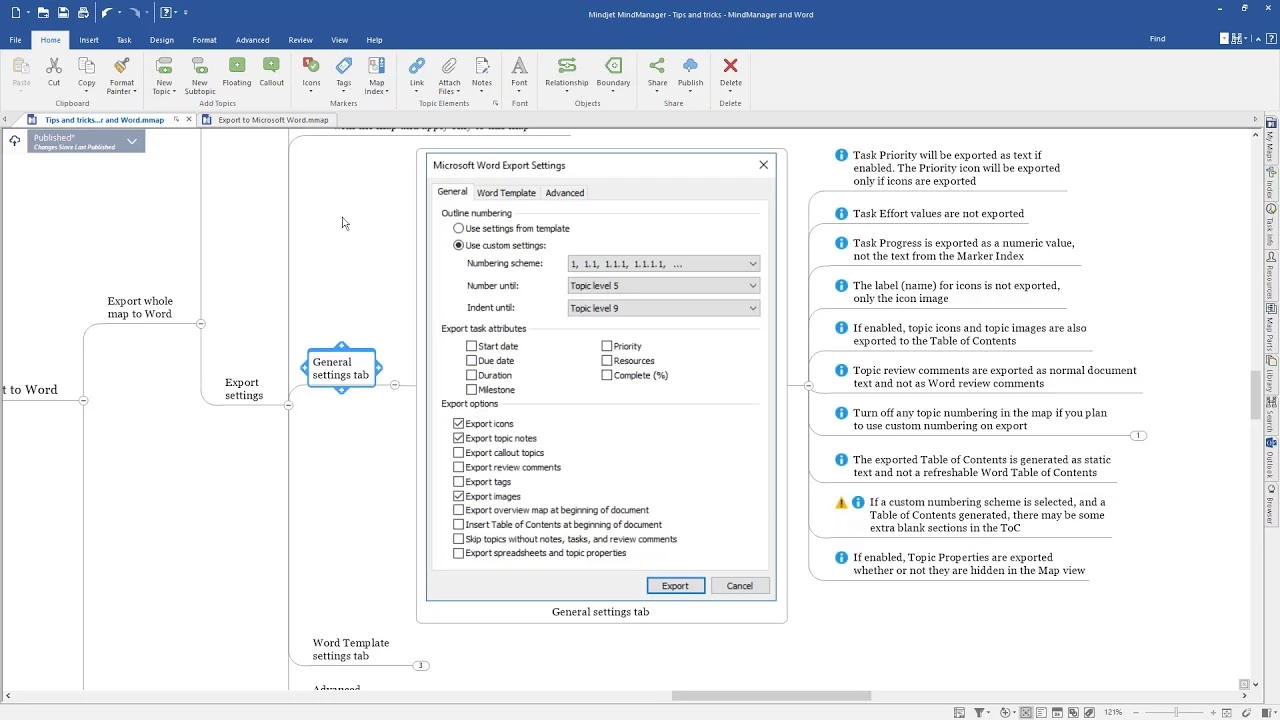Click the Undo arrow in quick access toolbar
The width and height of the screenshot is (1280, 720).
pyautogui.click(x=106, y=13)
